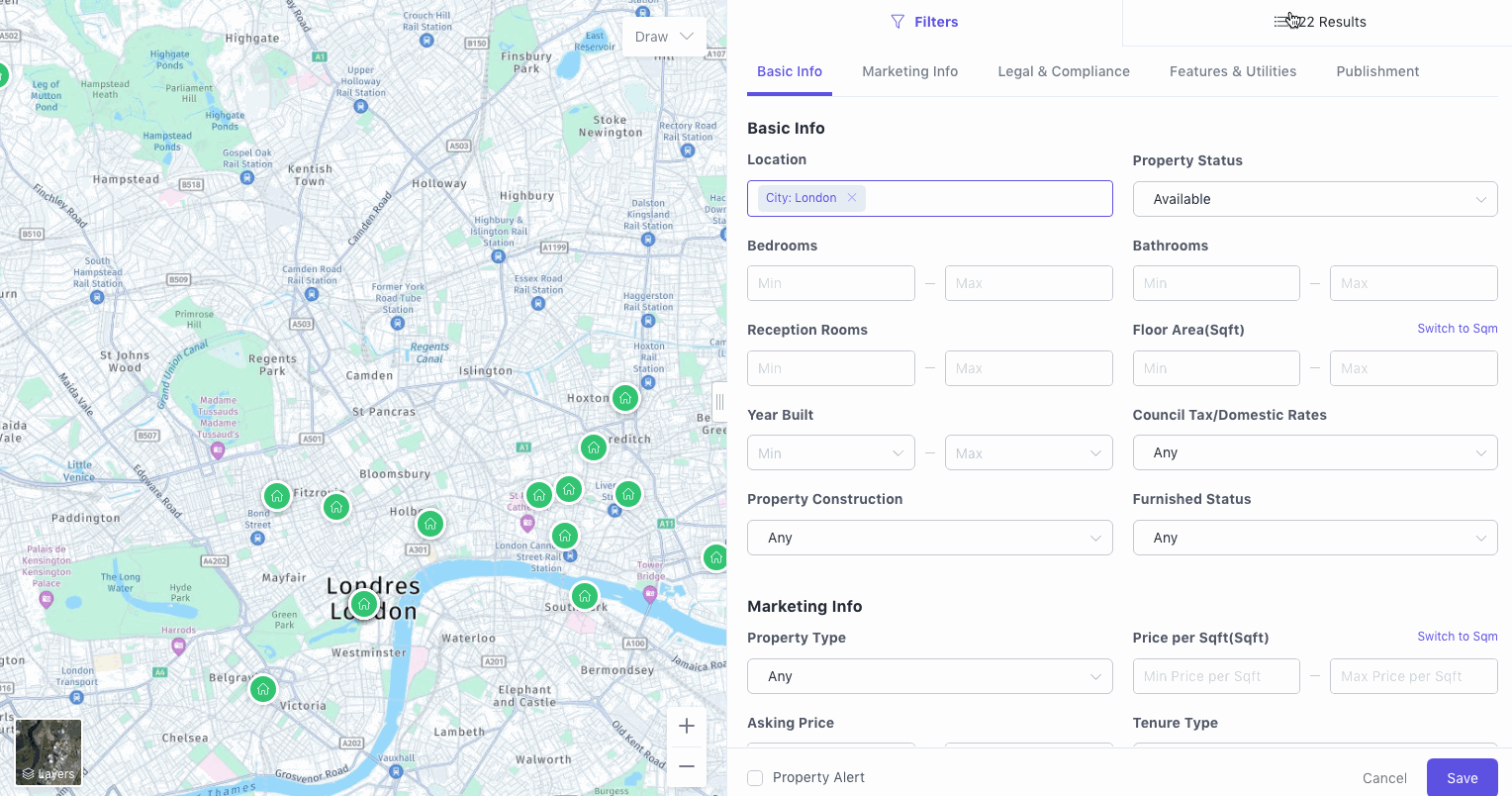Open the Layers satellite thumbnail
1512x796 pixels.
pos(48,751)
